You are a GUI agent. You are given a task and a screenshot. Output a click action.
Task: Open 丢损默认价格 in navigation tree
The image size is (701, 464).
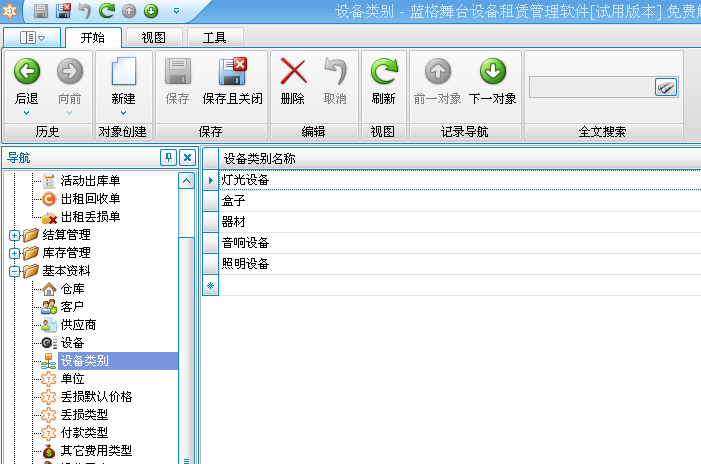pyautogui.click(x=96, y=397)
